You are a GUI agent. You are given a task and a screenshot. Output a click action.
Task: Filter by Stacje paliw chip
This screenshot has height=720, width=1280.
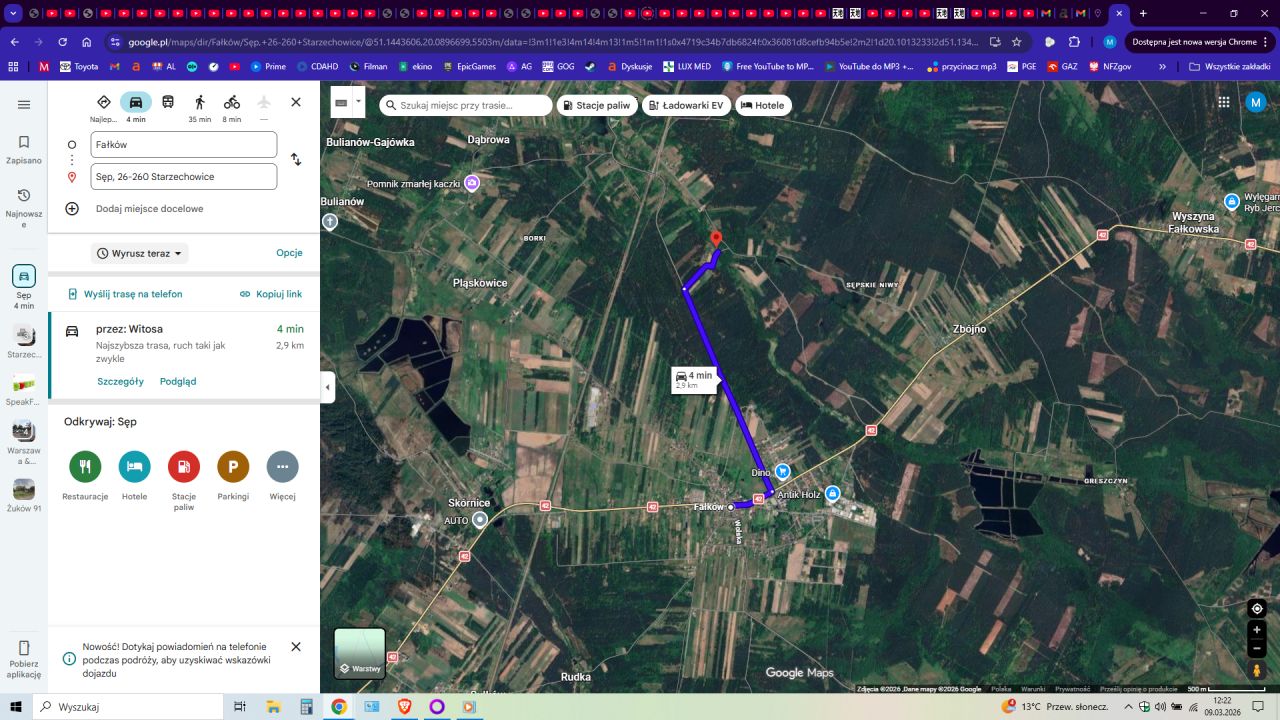point(596,105)
